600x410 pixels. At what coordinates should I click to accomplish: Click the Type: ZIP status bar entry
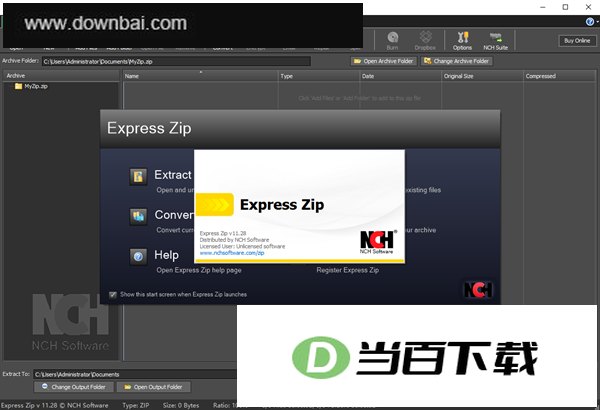coord(136,405)
